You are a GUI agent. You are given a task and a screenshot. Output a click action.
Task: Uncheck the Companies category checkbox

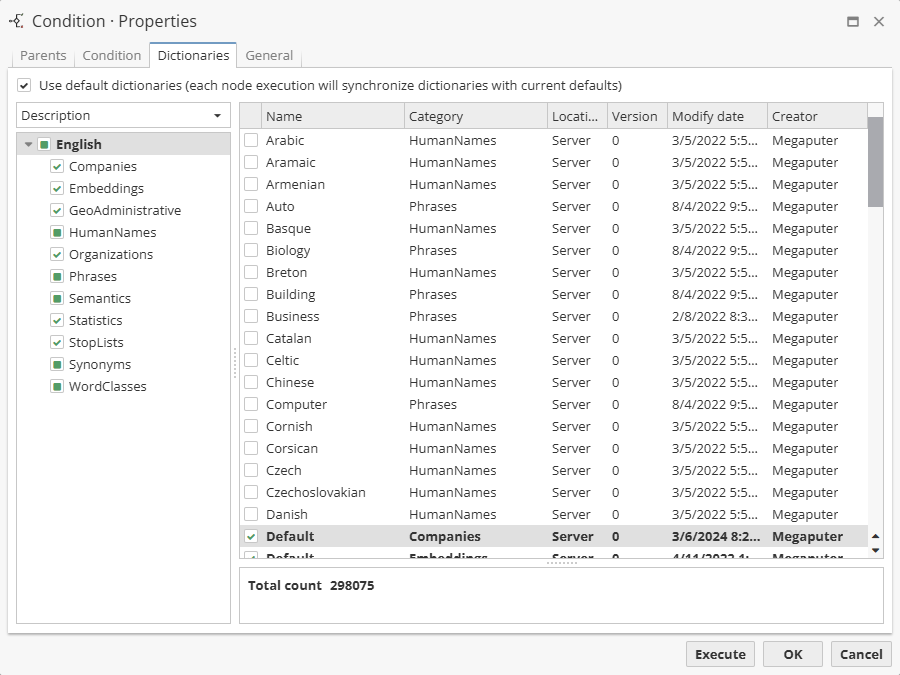(57, 167)
